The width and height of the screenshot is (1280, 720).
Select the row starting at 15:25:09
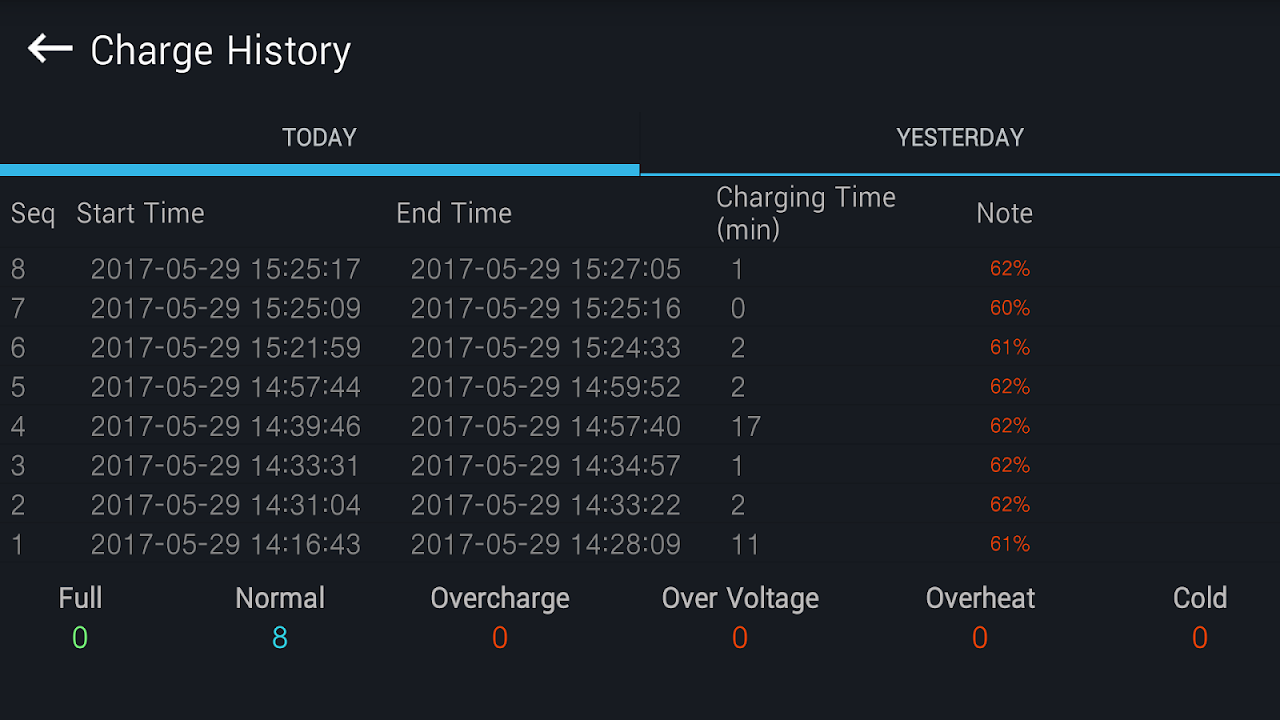(x=640, y=308)
